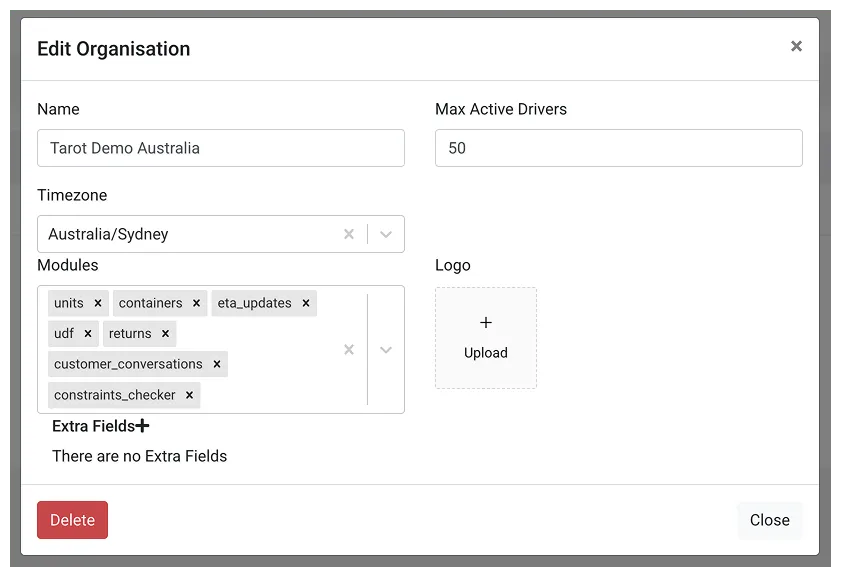Click the Edit Organisation title

click(114, 49)
